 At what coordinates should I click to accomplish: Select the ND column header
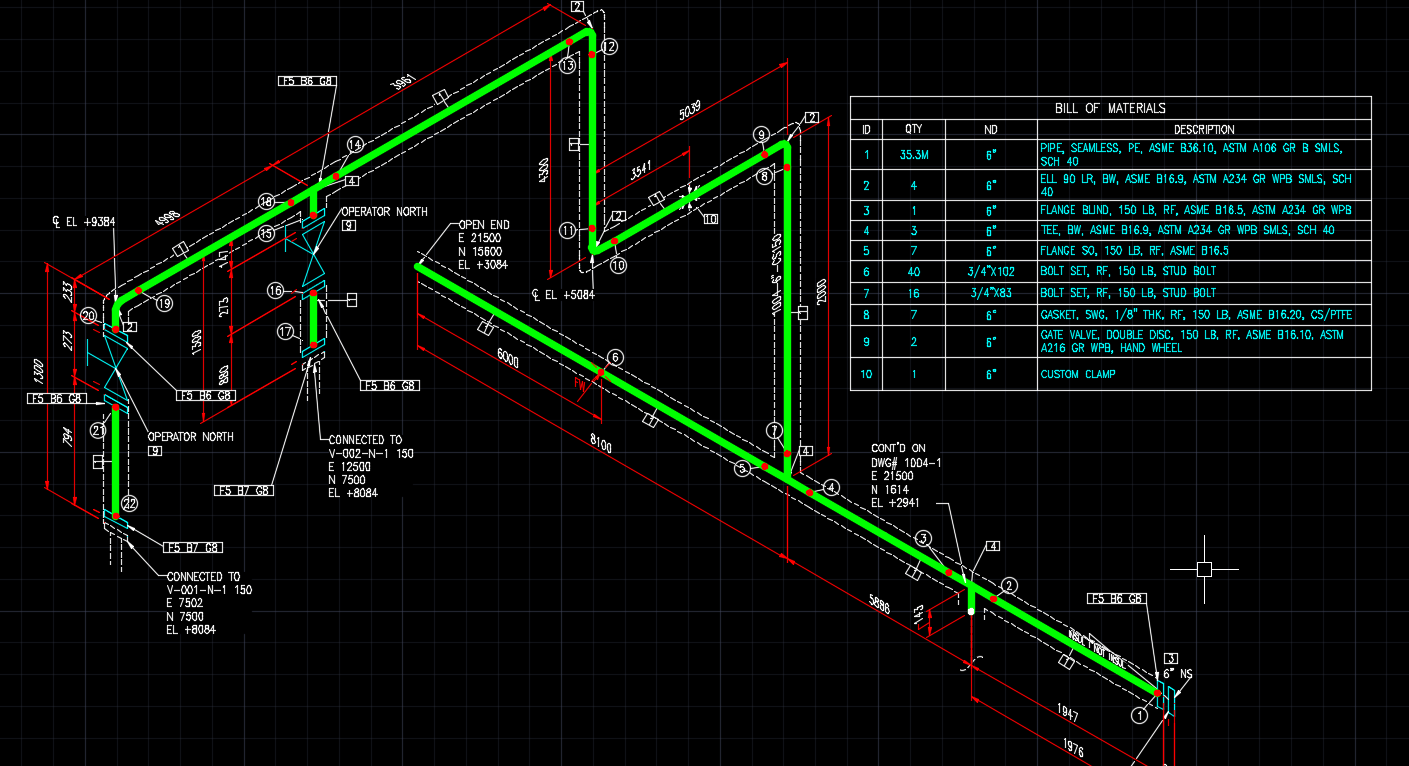(992, 129)
